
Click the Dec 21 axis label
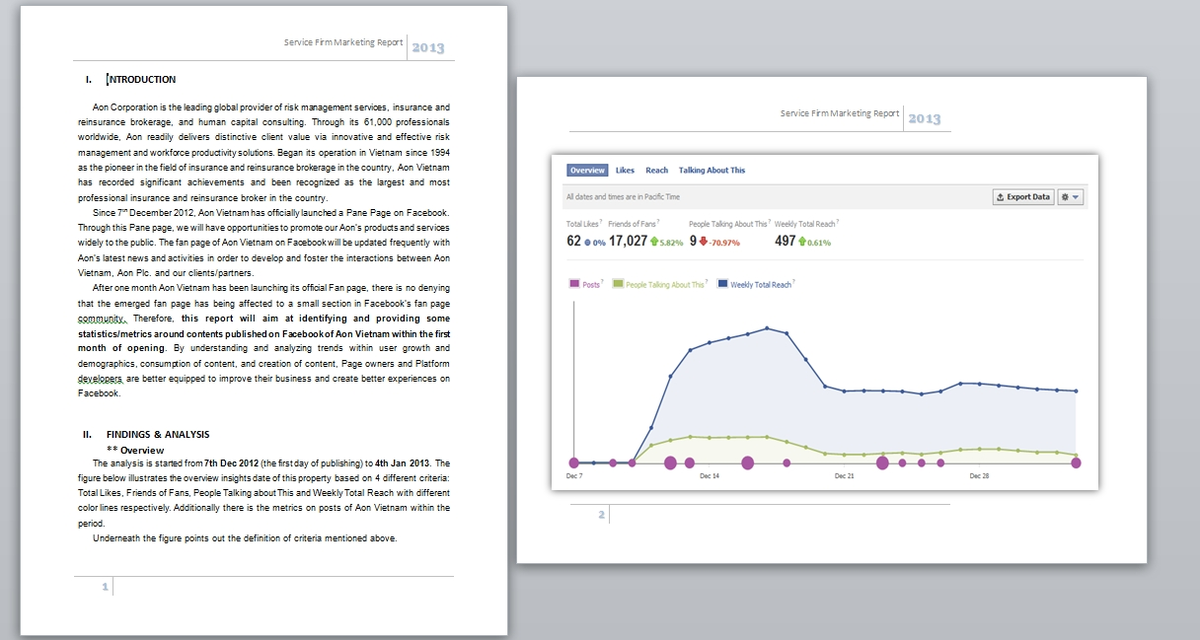[x=844, y=477]
